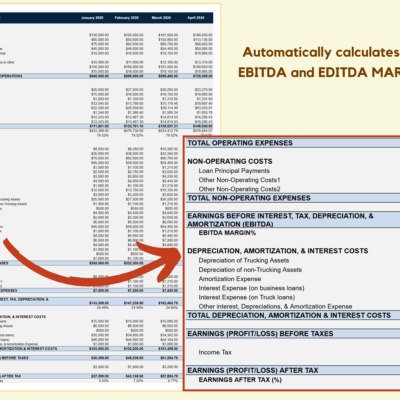Click the February column header in spreadsheet

pos(127,18)
